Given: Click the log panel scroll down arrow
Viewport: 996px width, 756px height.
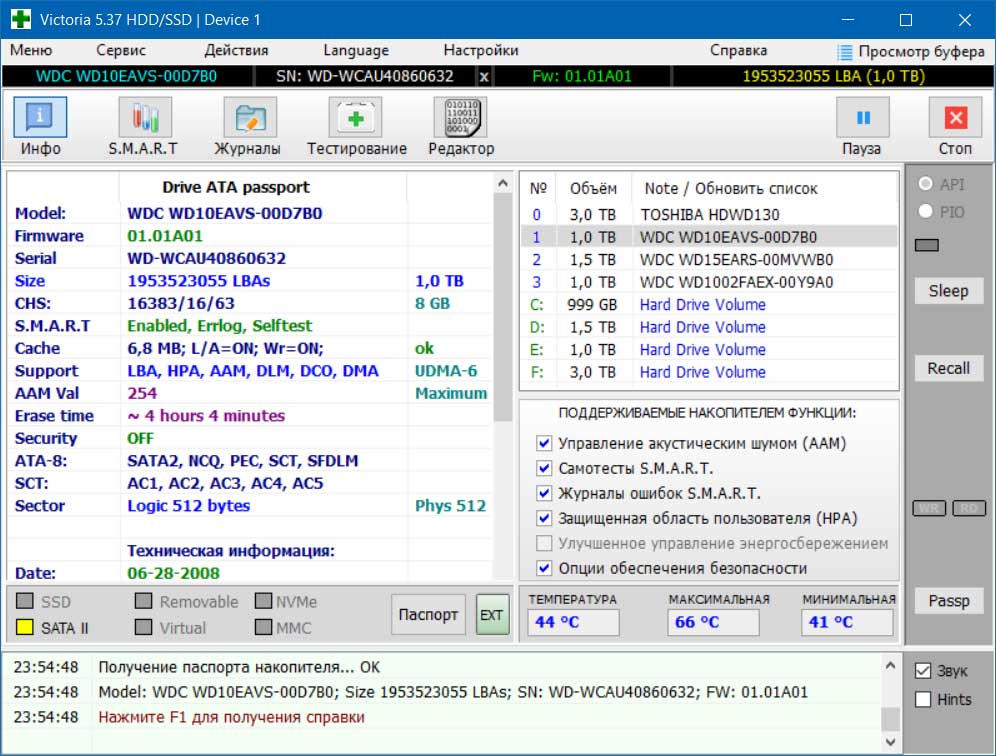Looking at the screenshot, I should [x=891, y=741].
